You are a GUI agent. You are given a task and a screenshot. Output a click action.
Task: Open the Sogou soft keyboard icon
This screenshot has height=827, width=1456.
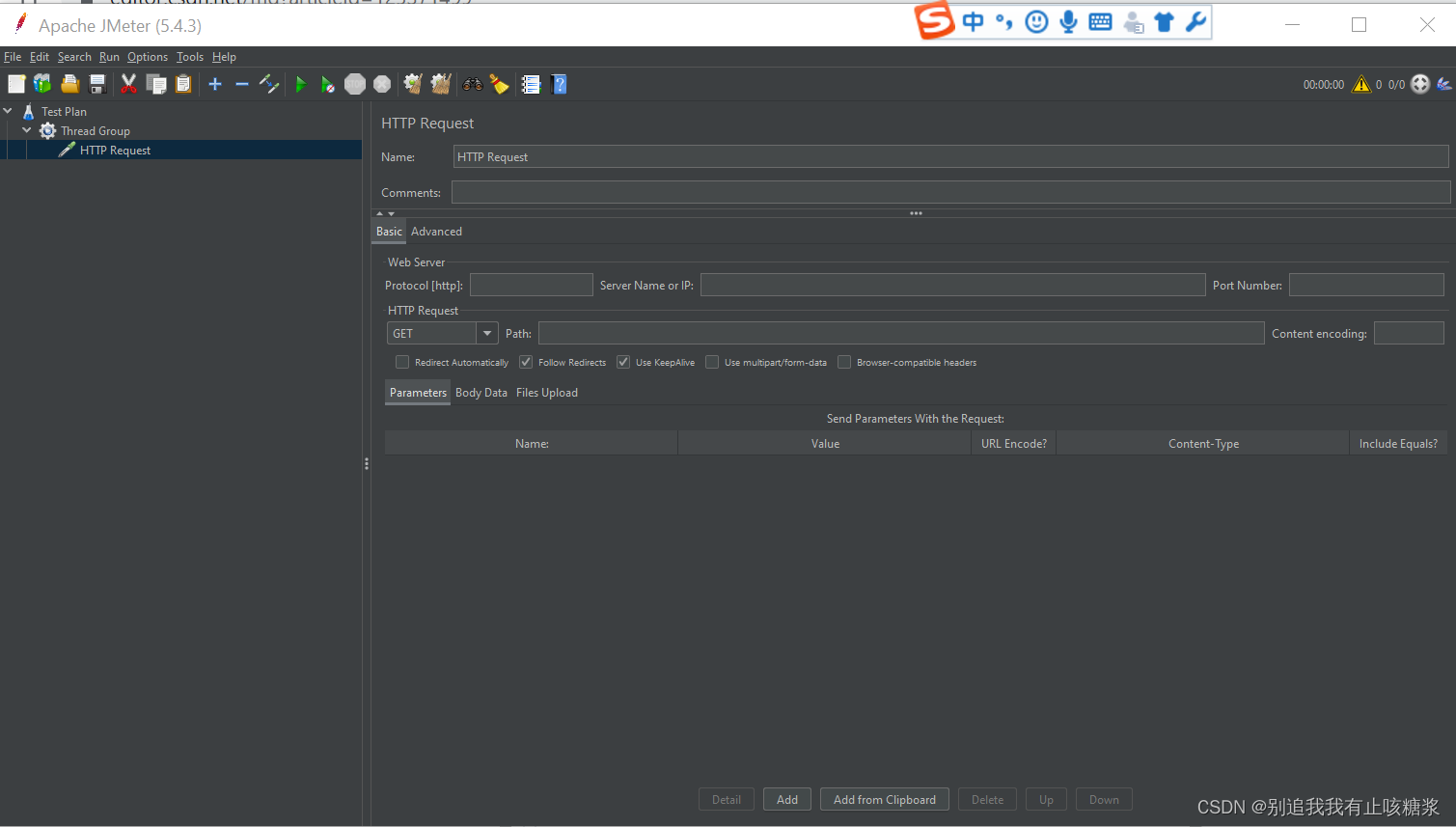[1100, 21]
